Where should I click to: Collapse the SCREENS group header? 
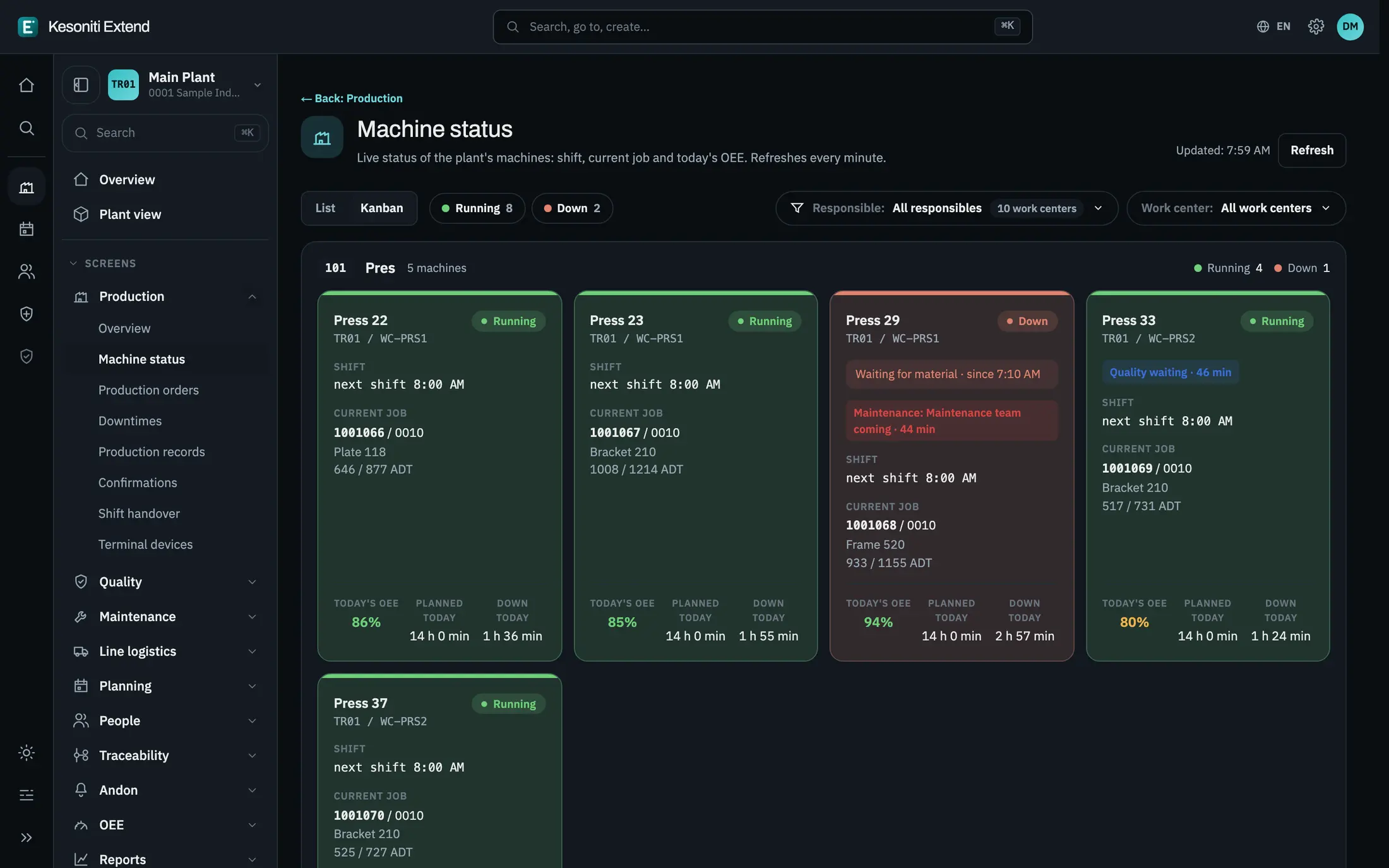pos(102,263)
